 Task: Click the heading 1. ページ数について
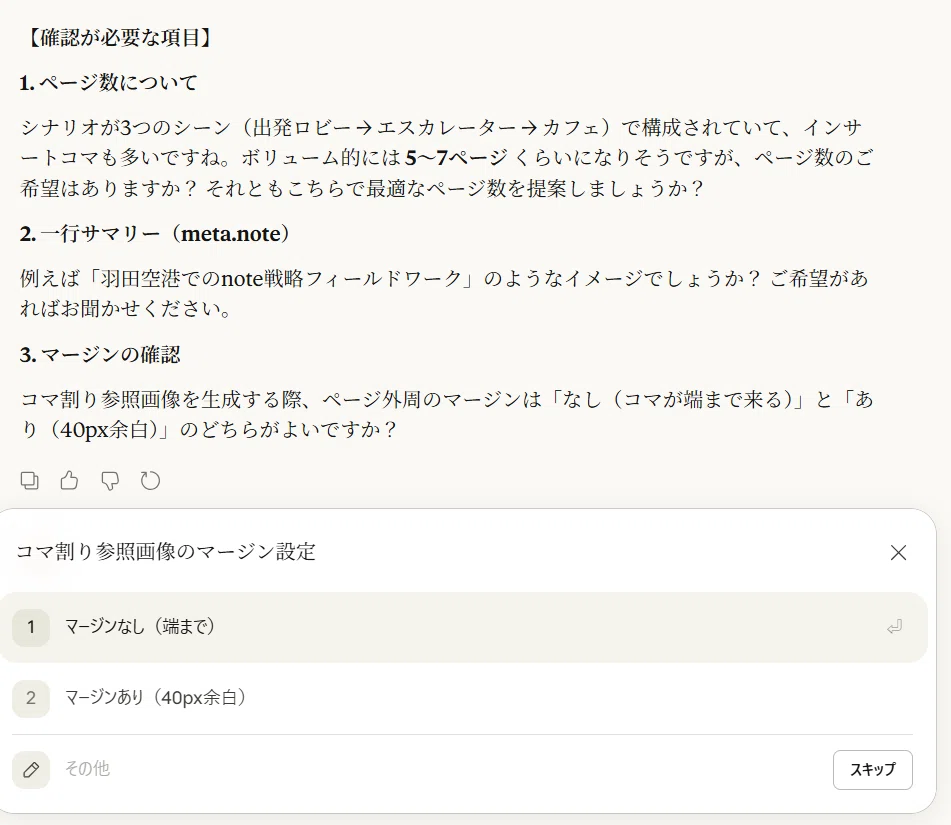click(108, 82)
